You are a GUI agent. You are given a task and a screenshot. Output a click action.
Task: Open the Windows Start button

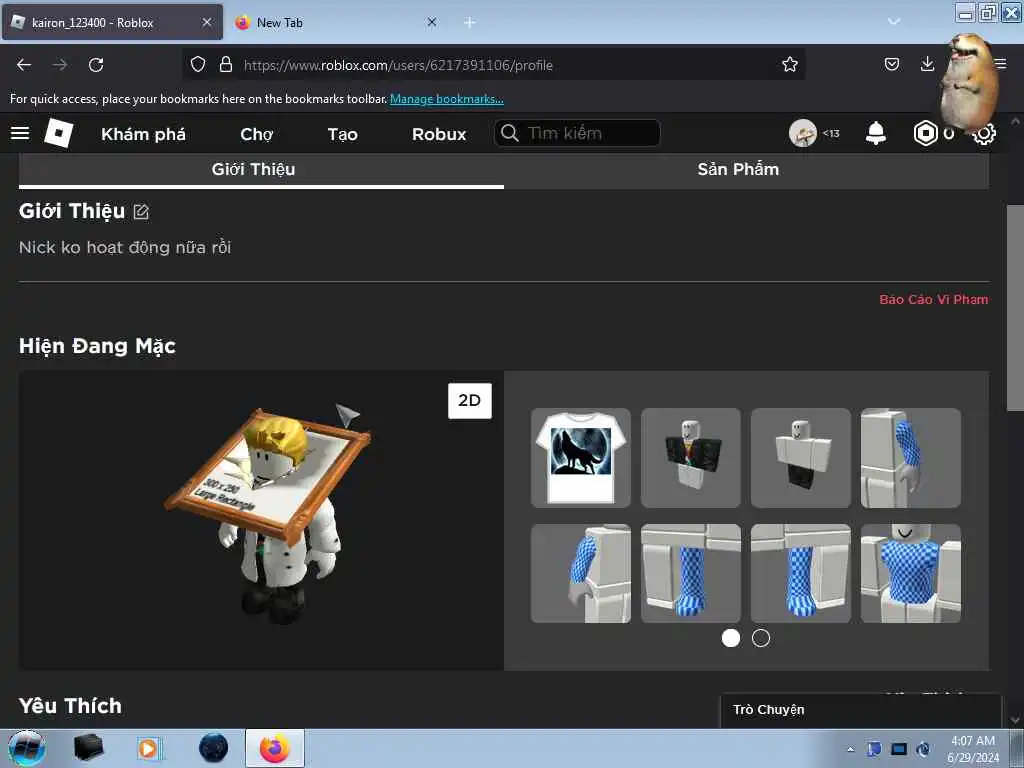[x=27, y=748]
